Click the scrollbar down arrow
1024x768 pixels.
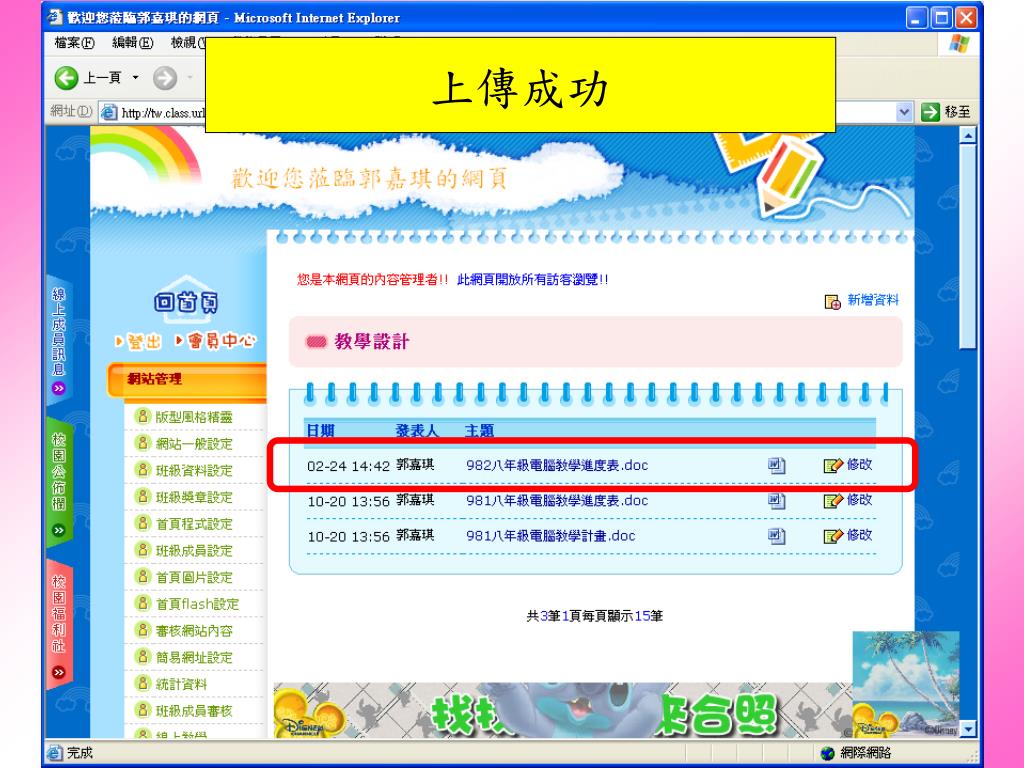[968, 729]
